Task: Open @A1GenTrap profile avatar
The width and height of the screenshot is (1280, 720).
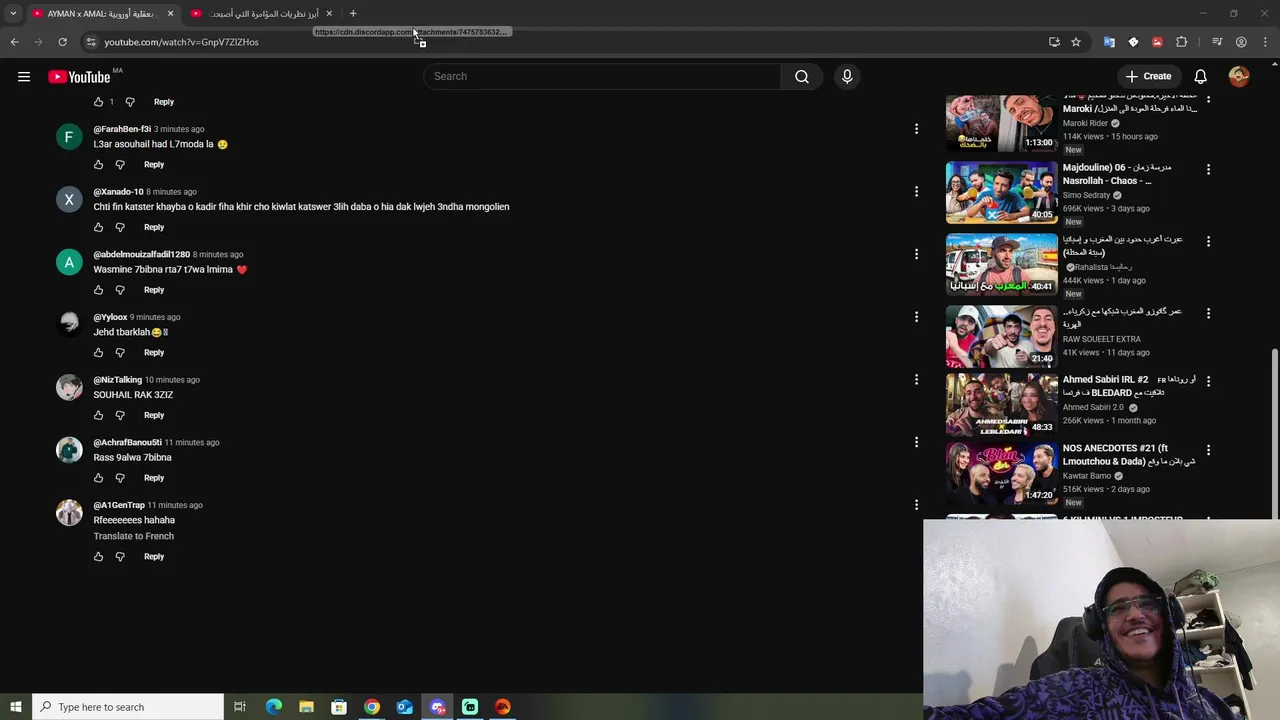Action: click(69, 512)
